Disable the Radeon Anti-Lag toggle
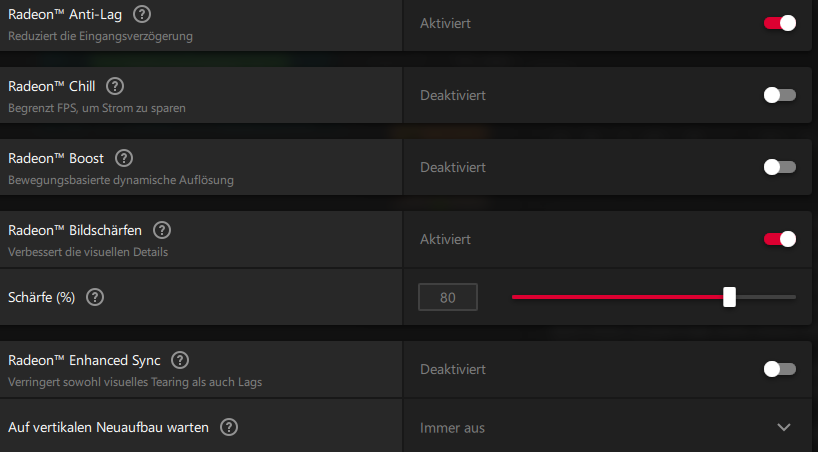818x452 pixels. tap(779, 23)
